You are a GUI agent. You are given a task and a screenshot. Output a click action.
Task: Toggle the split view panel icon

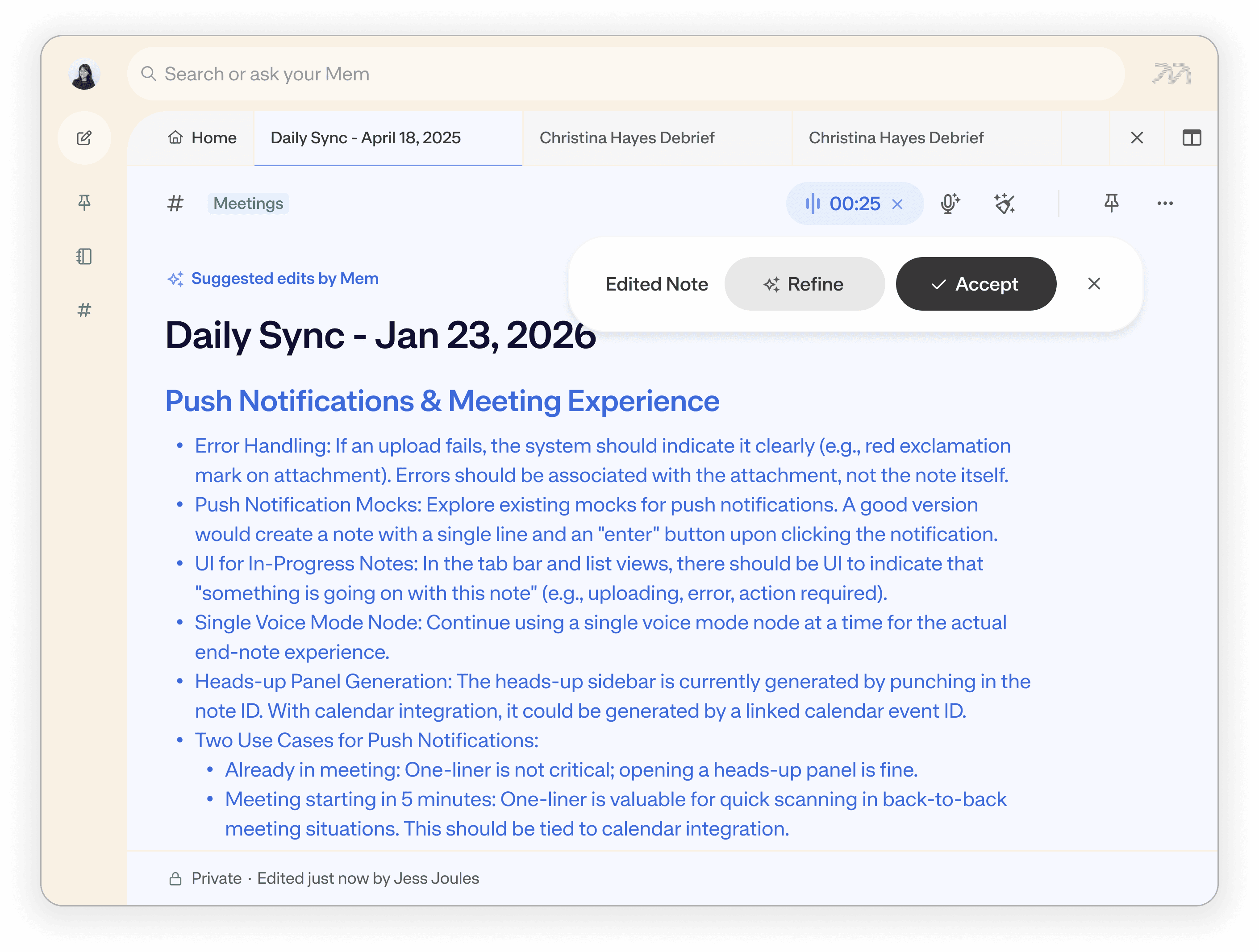tap(1191, 138)
